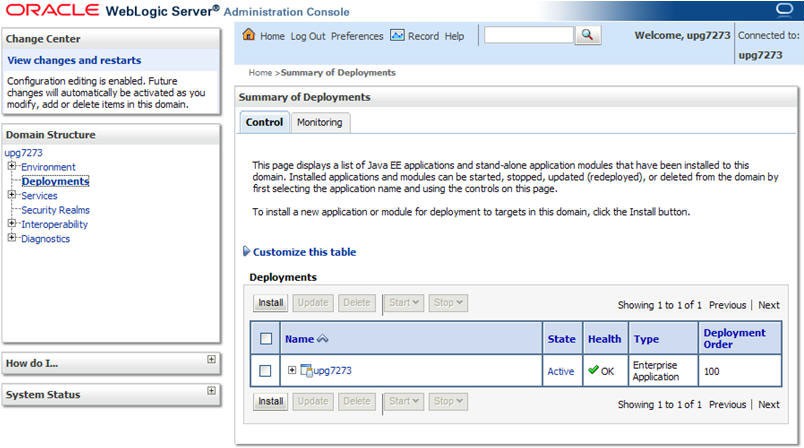Select Interoperability in Domain Structure
This screenshot has height=448, width=804.
pyautogui.click(x=54, y=225)
